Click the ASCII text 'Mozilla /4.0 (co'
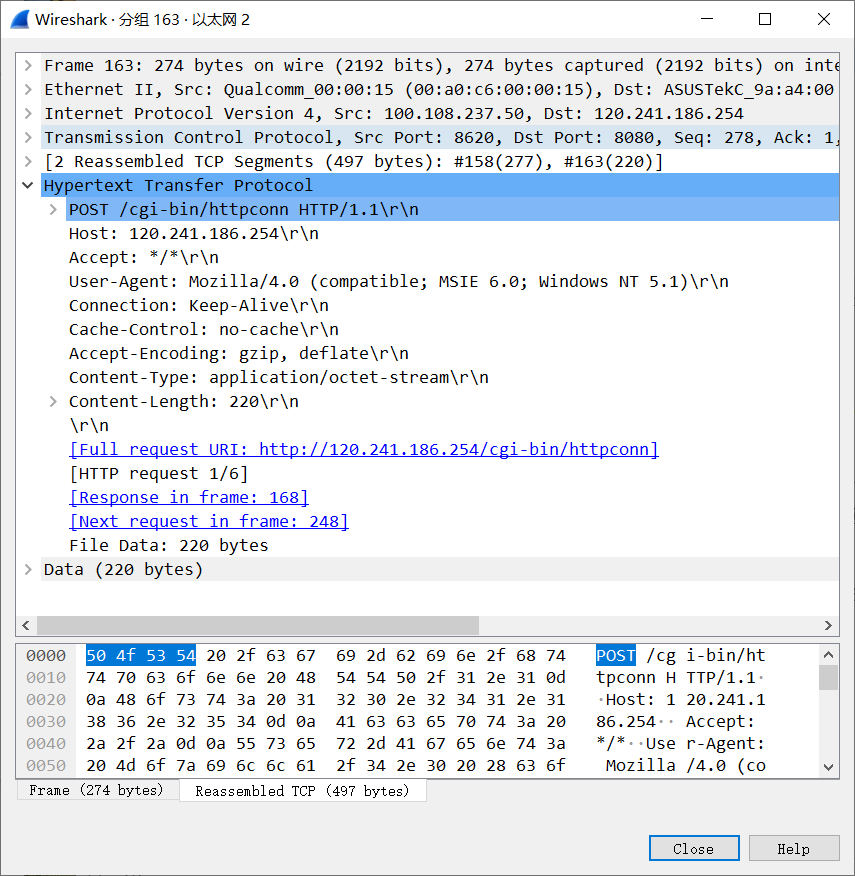The image size is (855, 876). pos(686,766)
